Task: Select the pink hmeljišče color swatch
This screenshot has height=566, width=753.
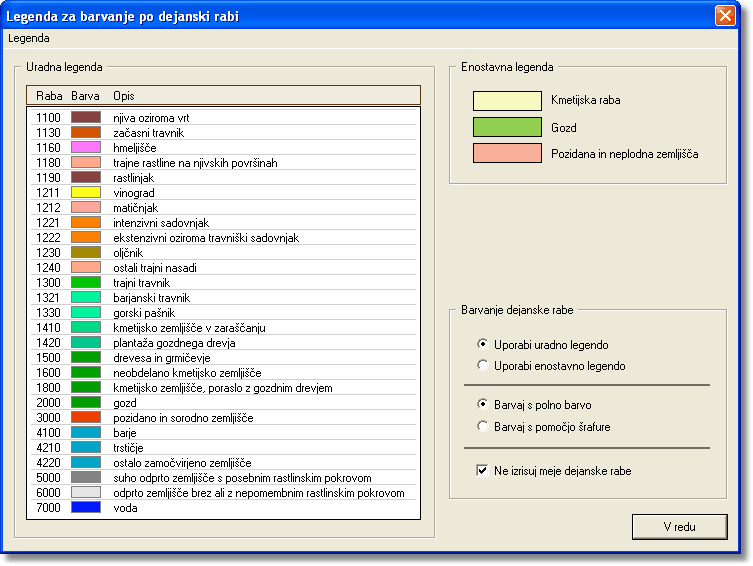Action: [86, 147]
